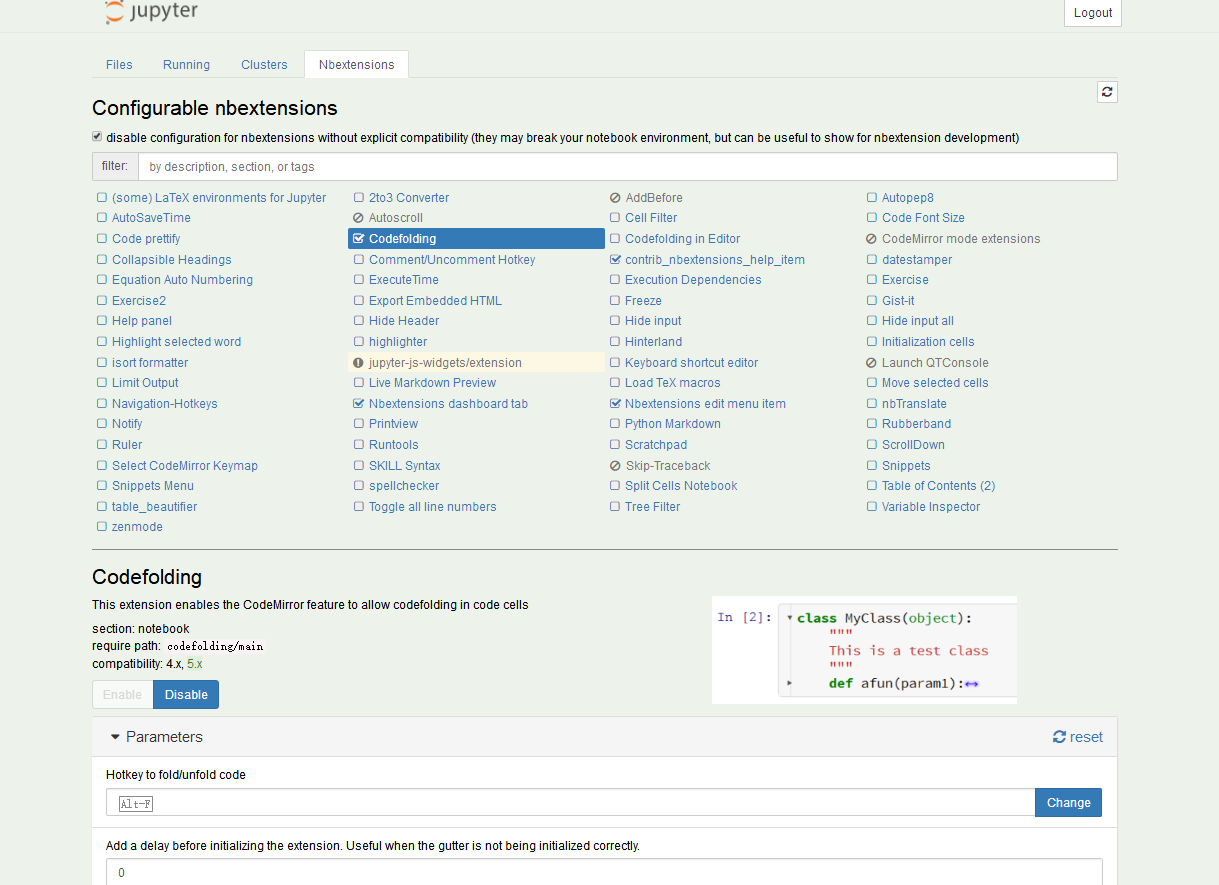Image resolution: width=1219 pixels, height=885 pixels.
Task: Select the ExecuteTime extension
Action: [404, 280]
